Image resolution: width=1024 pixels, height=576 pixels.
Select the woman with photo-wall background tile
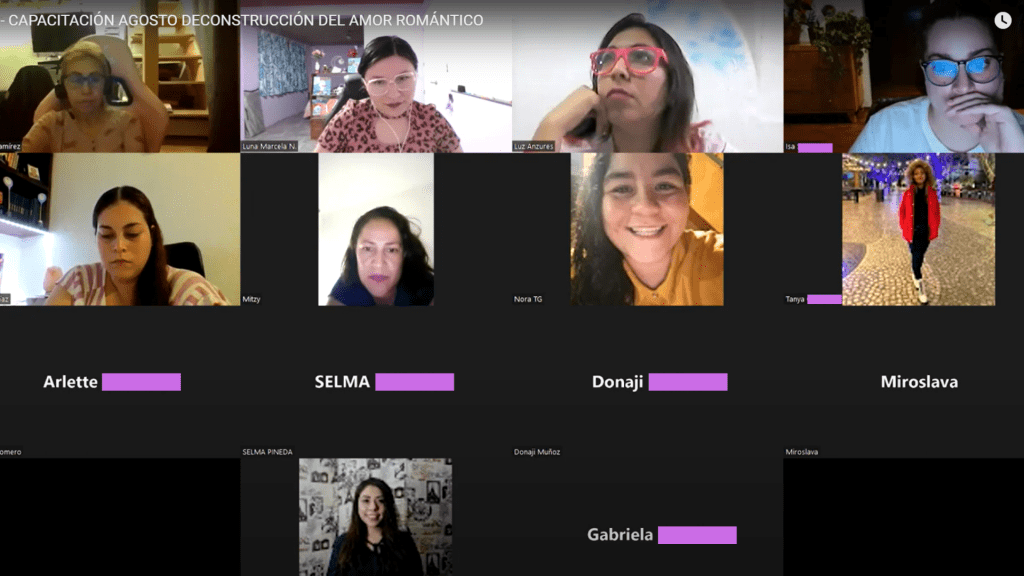pos(376,517)
